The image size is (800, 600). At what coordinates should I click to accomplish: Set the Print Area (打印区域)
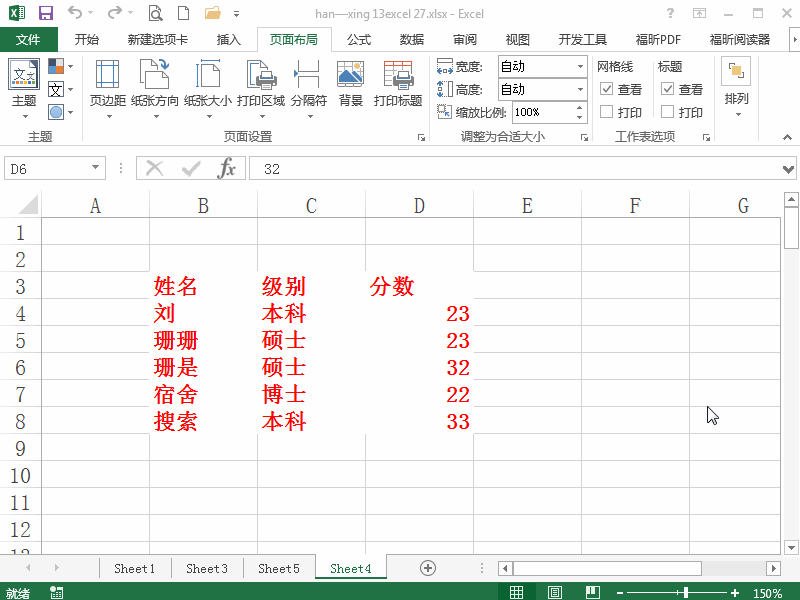260,88
